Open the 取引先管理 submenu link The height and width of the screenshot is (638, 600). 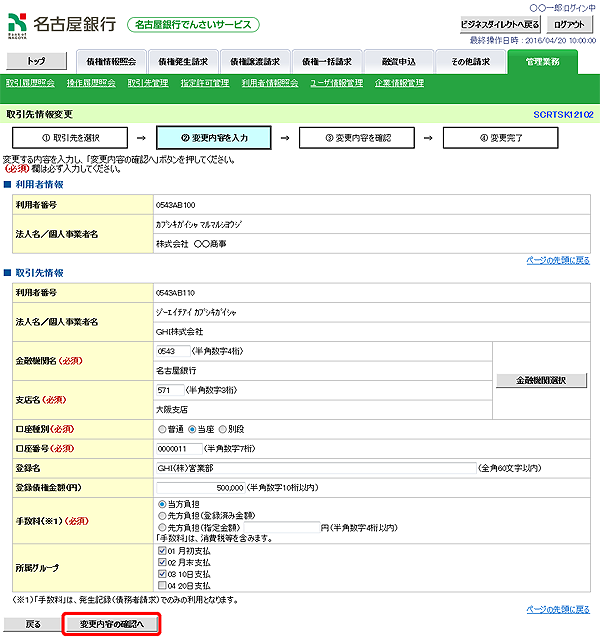148,83
